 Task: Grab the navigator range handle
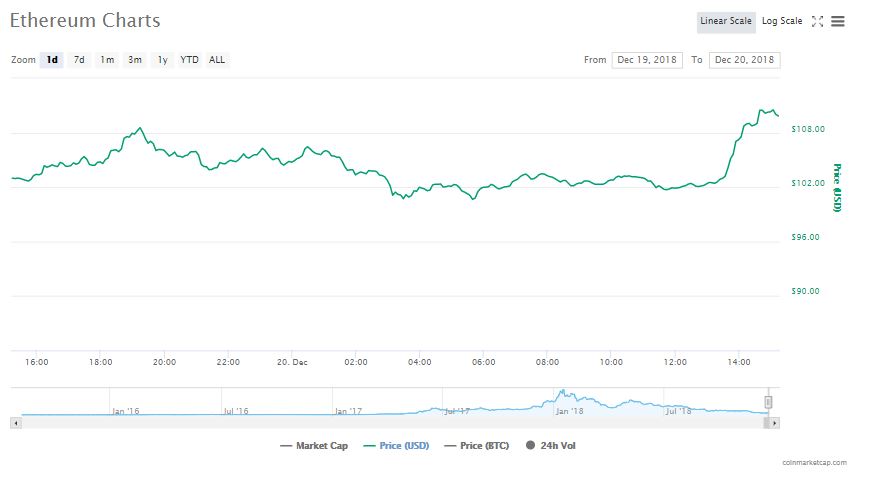coord(768,402)
